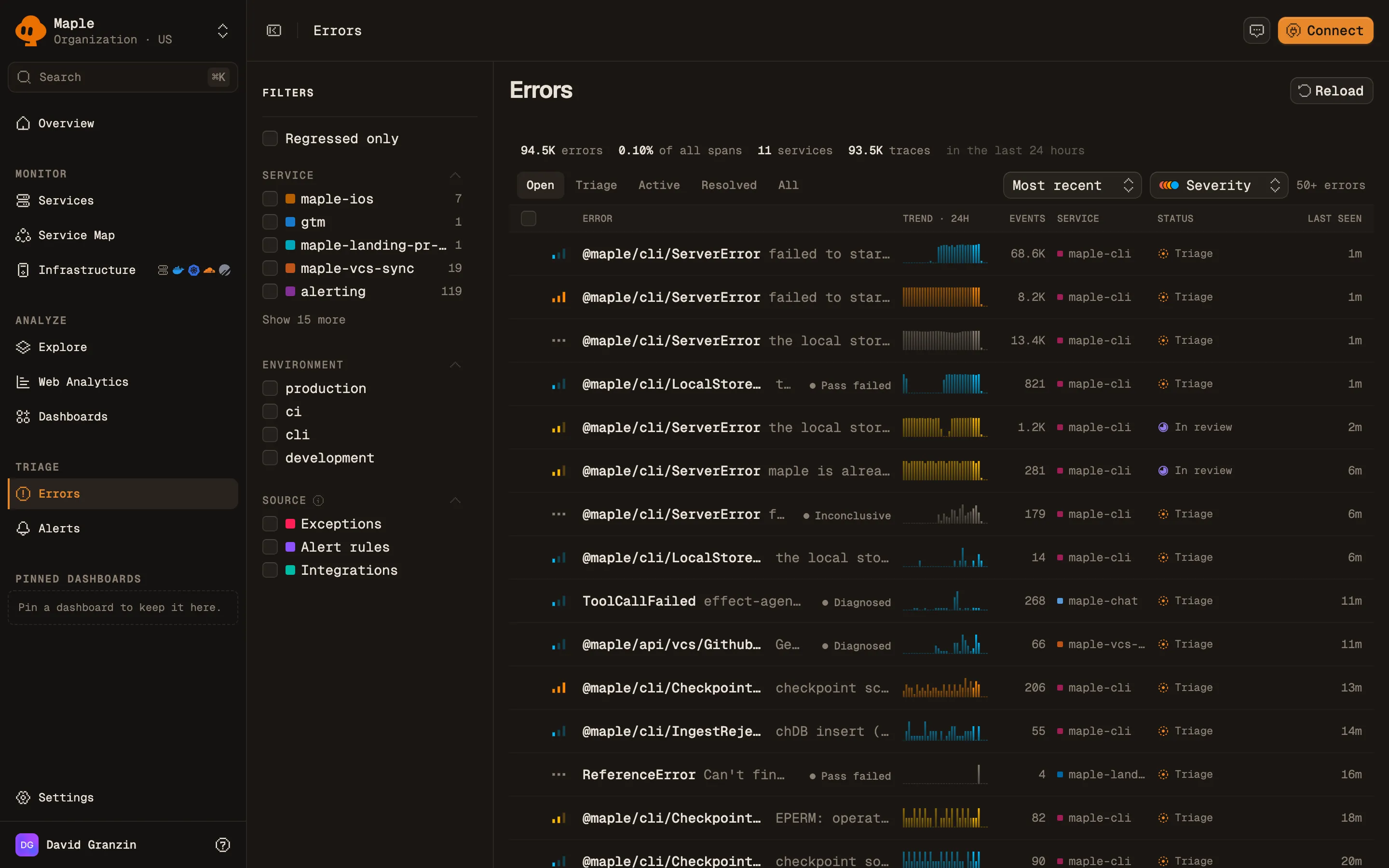This screenshot has width=1389, height=868.
Task: Click Show 15 more services
Action: [x=304, y=320]
